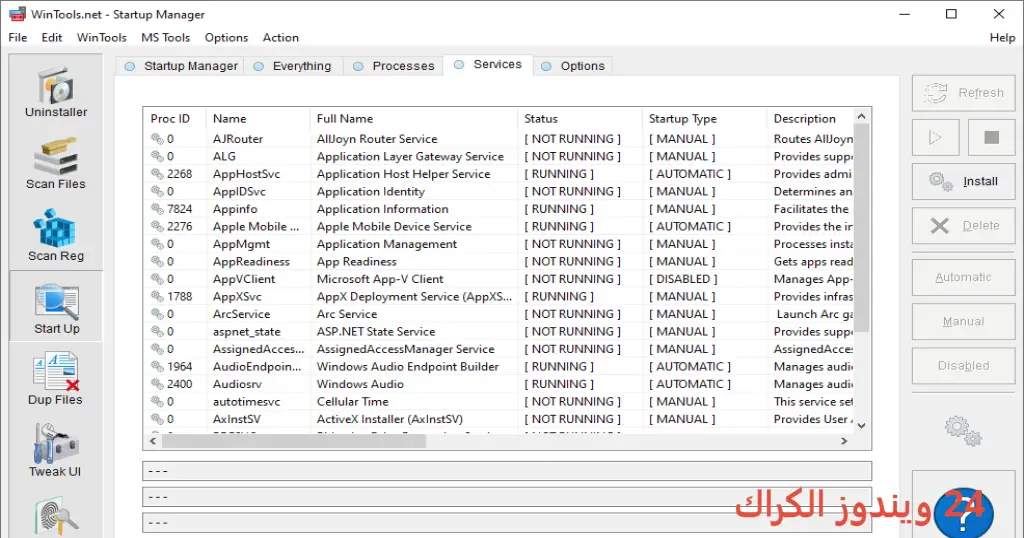Click the horizontal scrollbar left arrow

[x=153, y=441]
